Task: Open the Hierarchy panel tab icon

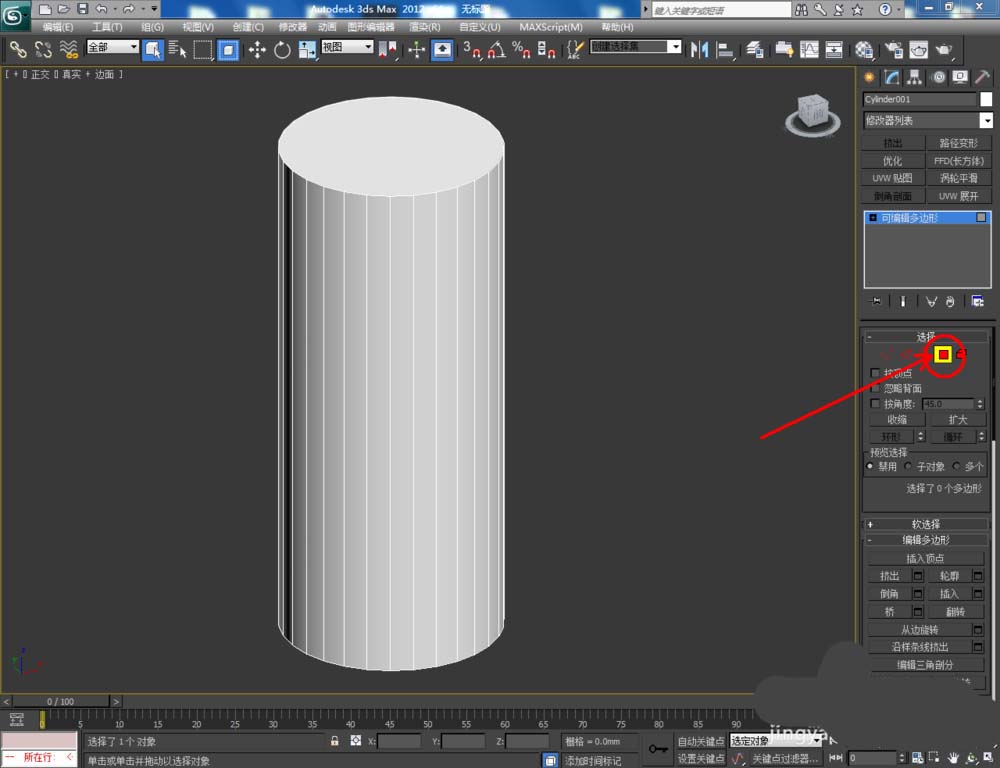Action: [914, 78]
